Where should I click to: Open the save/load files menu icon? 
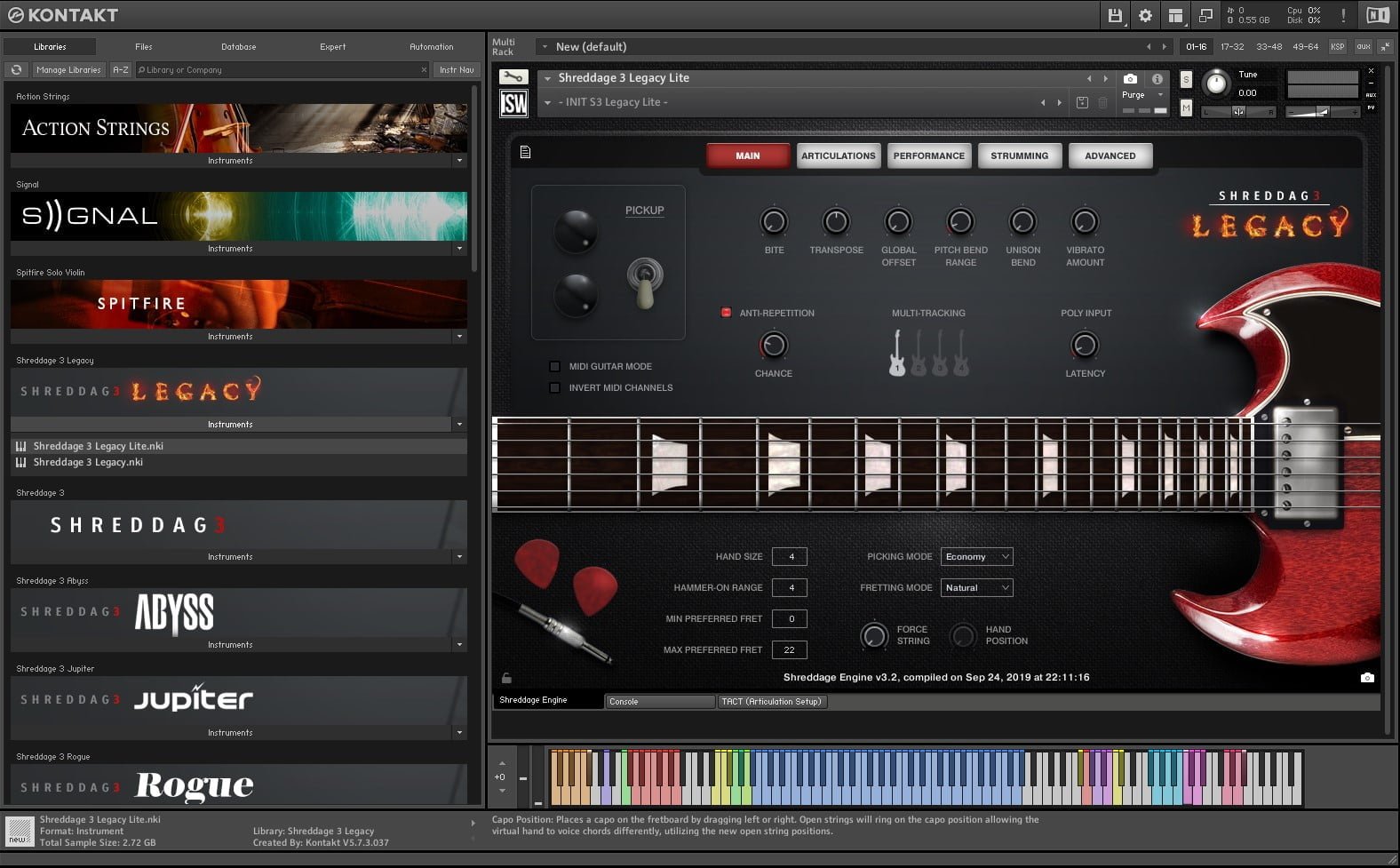(1115, 15)
